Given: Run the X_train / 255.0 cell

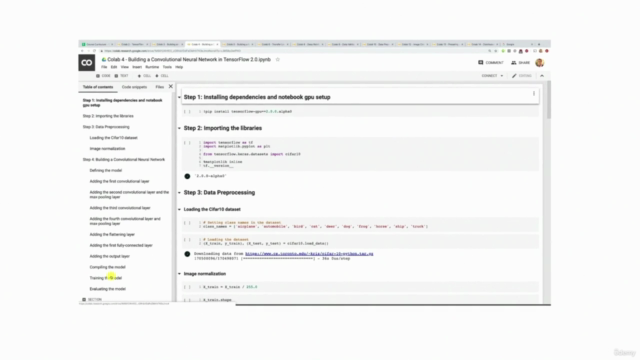Looking at the screenshot, I should point(187,287).
